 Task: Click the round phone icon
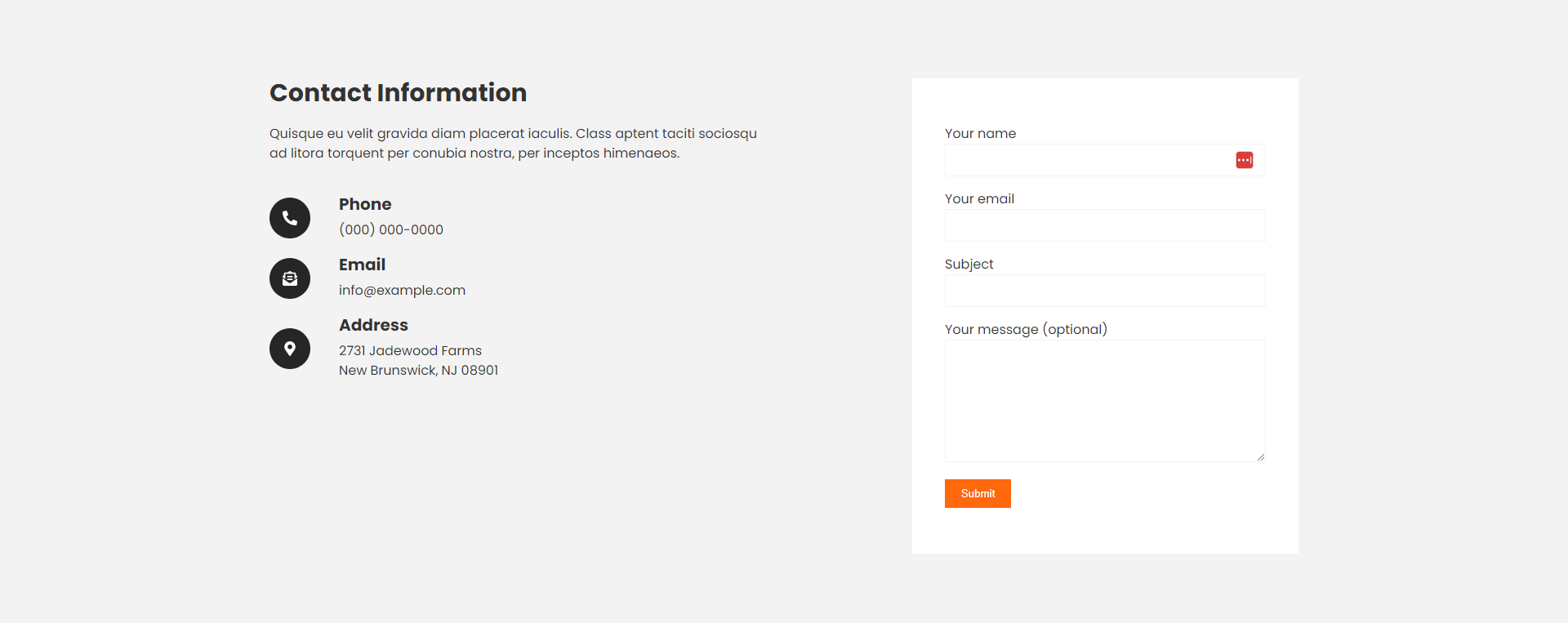[290, 218]
